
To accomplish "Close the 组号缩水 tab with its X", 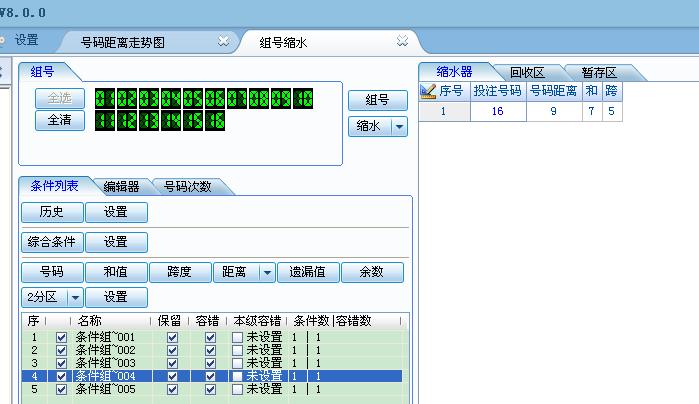I will (x=402, y=41).
